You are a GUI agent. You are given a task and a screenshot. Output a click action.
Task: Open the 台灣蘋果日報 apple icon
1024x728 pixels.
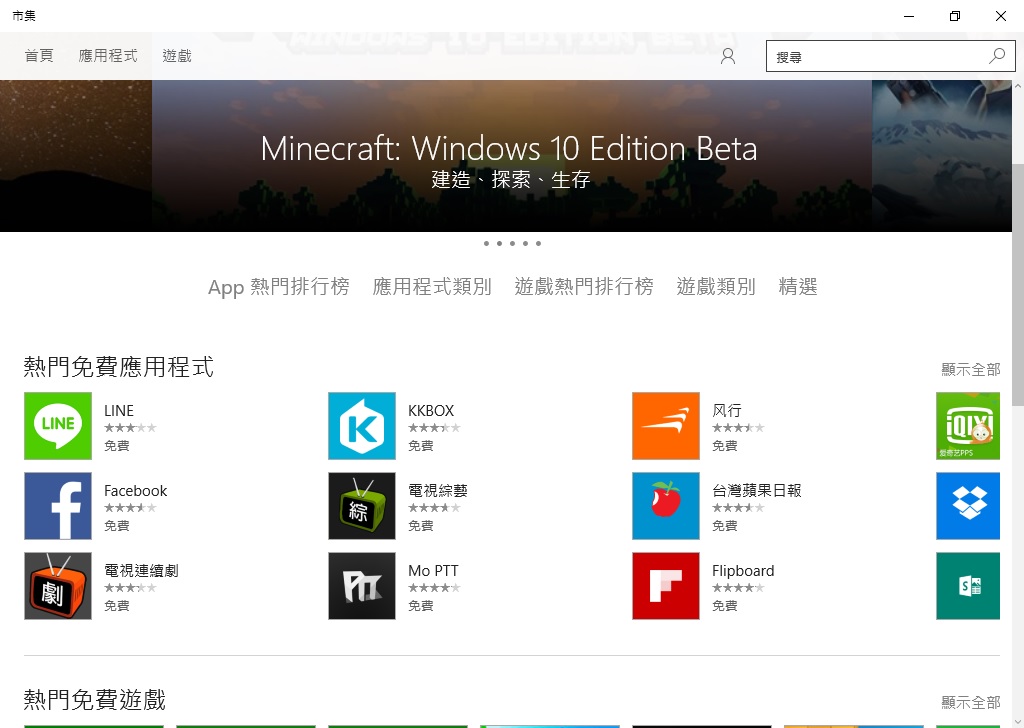(665, 506)
